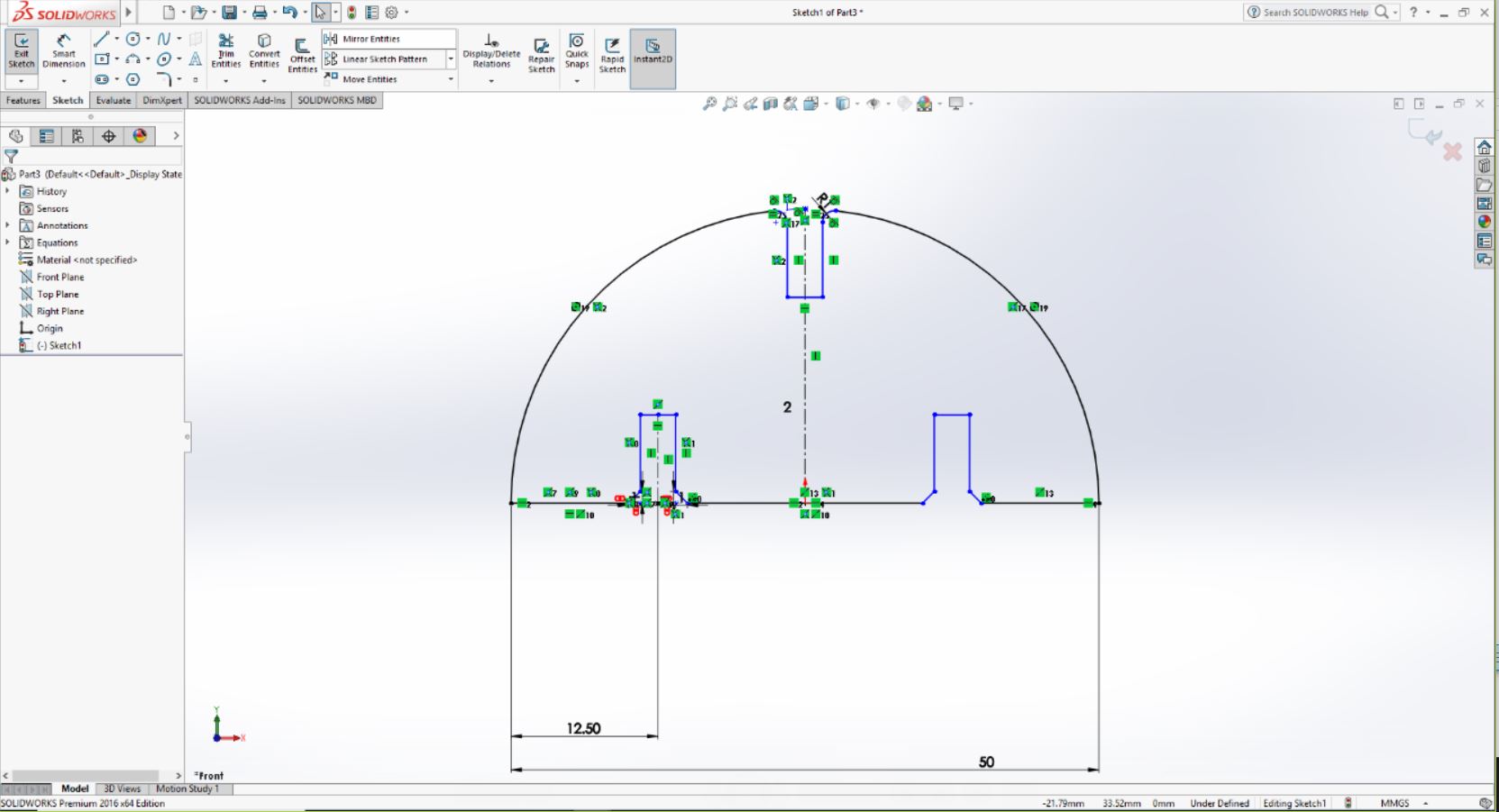Open the Design Library task pane

(x=1484, y=166)
